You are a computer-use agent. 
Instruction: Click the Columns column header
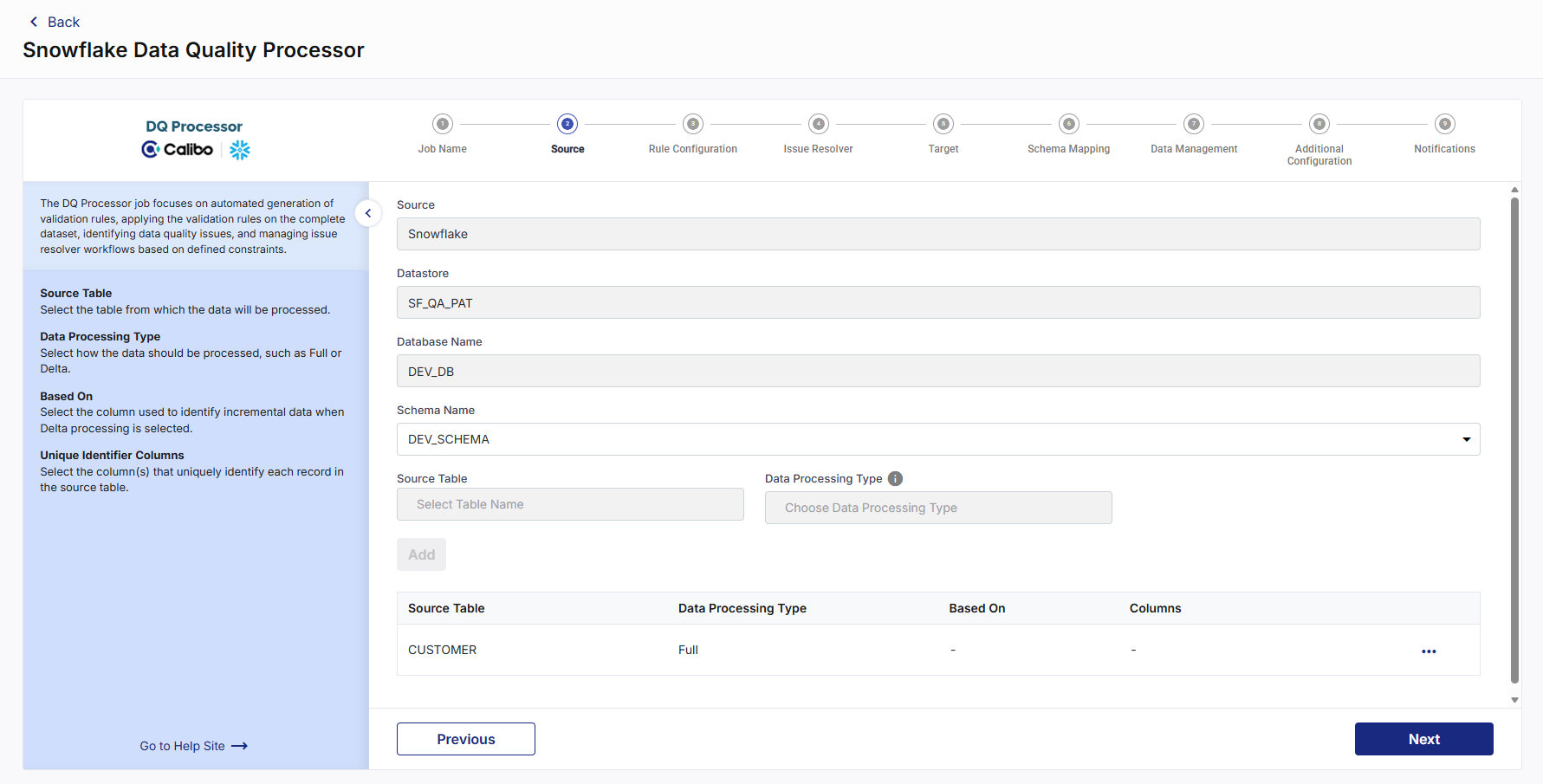point(1156,608)
